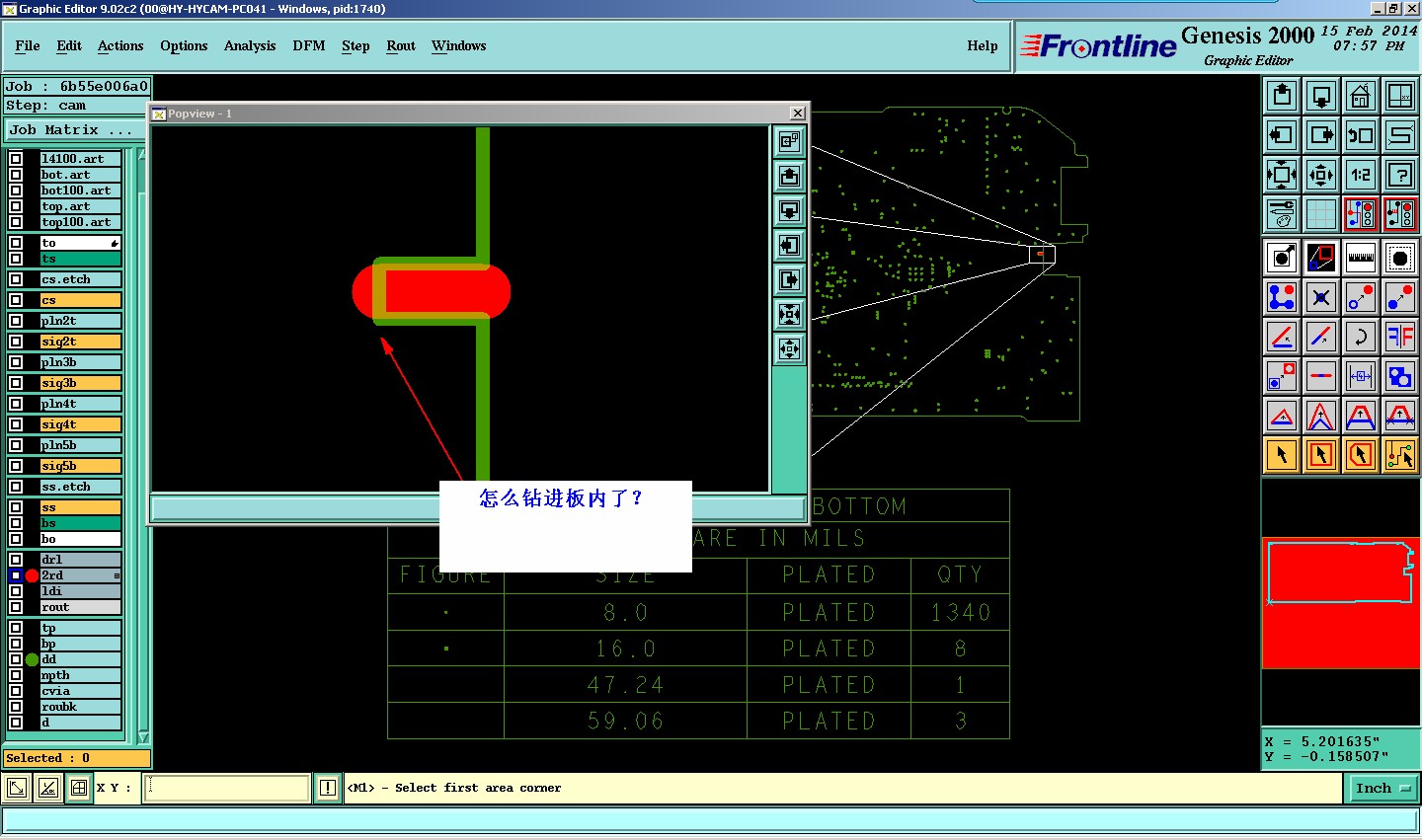This screenshot has height=840, width=1422.
Task: Click the home view icon
Action: [x=1361, y=96]
